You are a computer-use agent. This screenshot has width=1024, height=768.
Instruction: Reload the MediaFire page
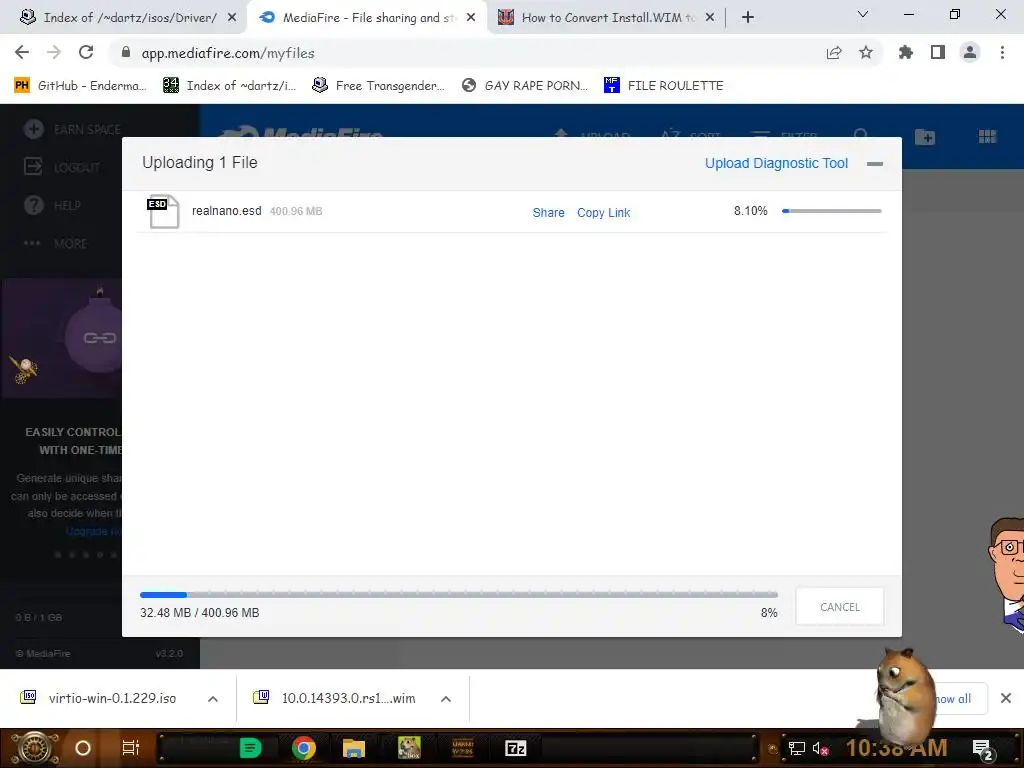coord(86,52)
